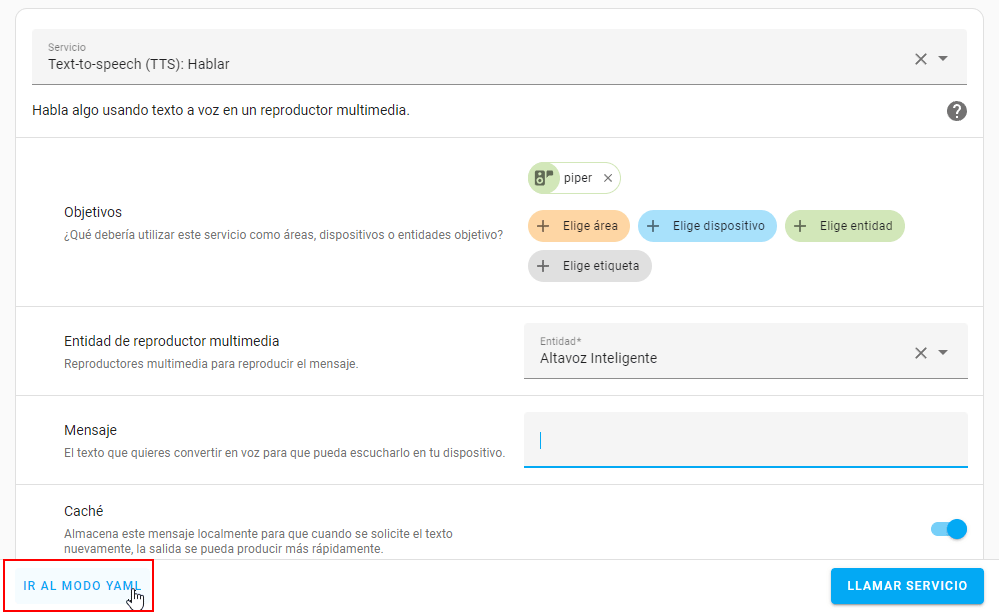Click the plus icon on Elige etiqueta

tap(543, 266)
